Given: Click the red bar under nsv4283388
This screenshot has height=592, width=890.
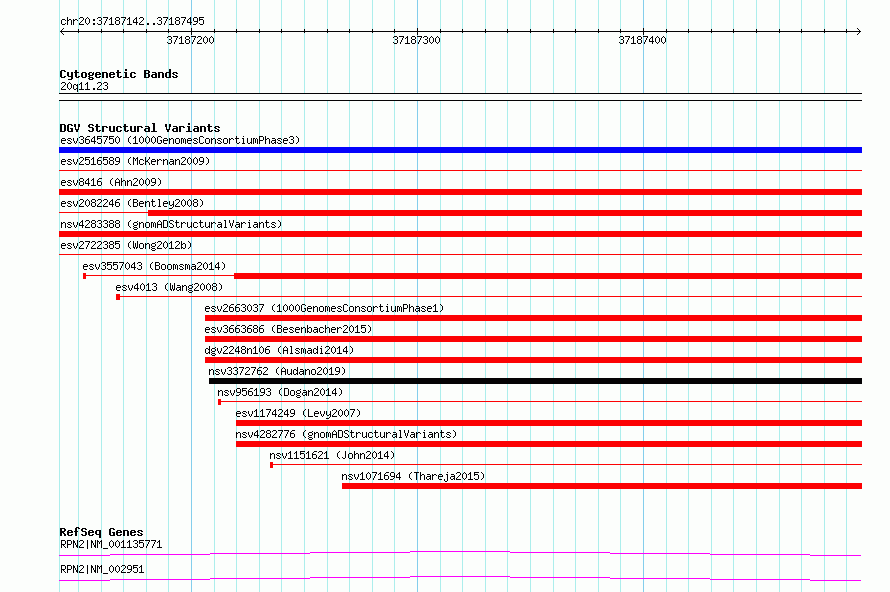Looking at the screenshot, I should click(x=460, y=234).
